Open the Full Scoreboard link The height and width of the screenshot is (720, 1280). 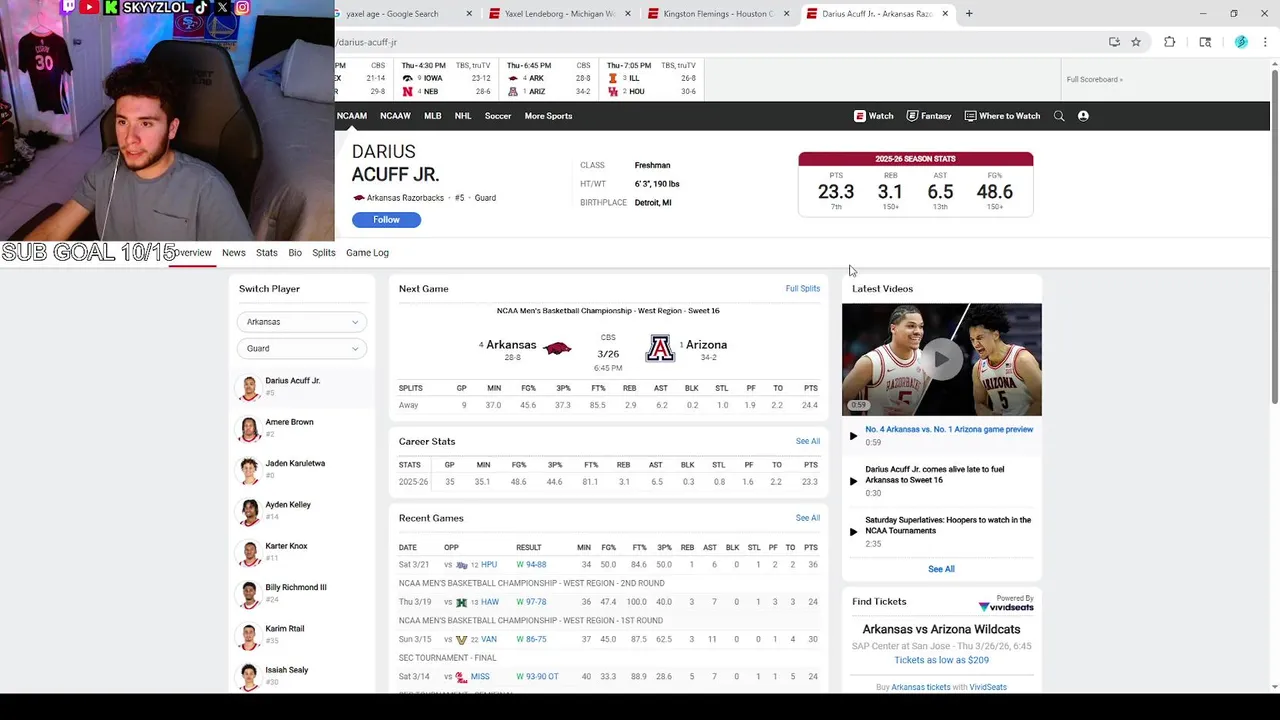click(1094, 79)
